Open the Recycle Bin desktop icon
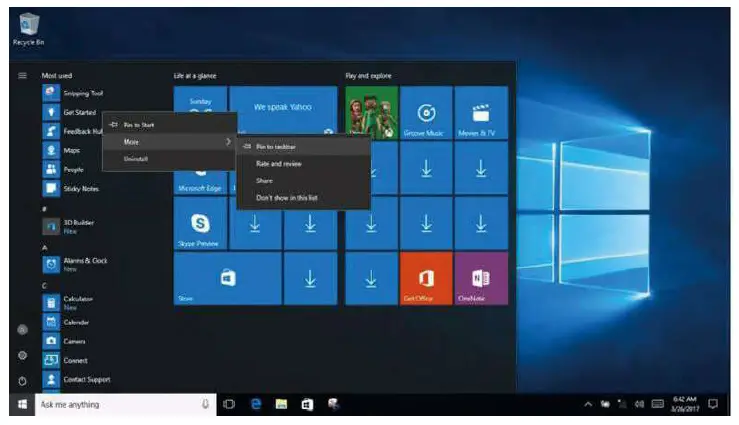Image resolution: width=739 pixels, height=425 pixels. (x=28, y=29)
